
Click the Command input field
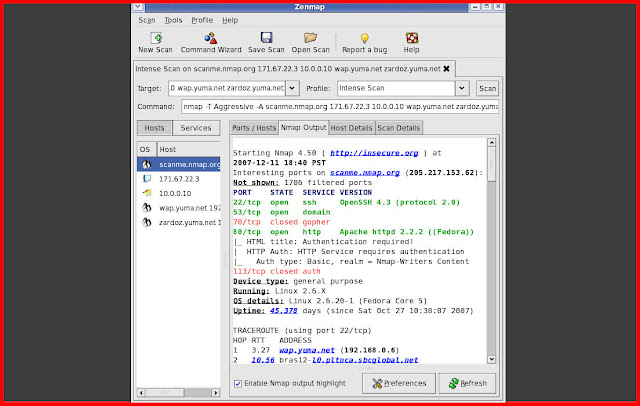pos(340,106)
